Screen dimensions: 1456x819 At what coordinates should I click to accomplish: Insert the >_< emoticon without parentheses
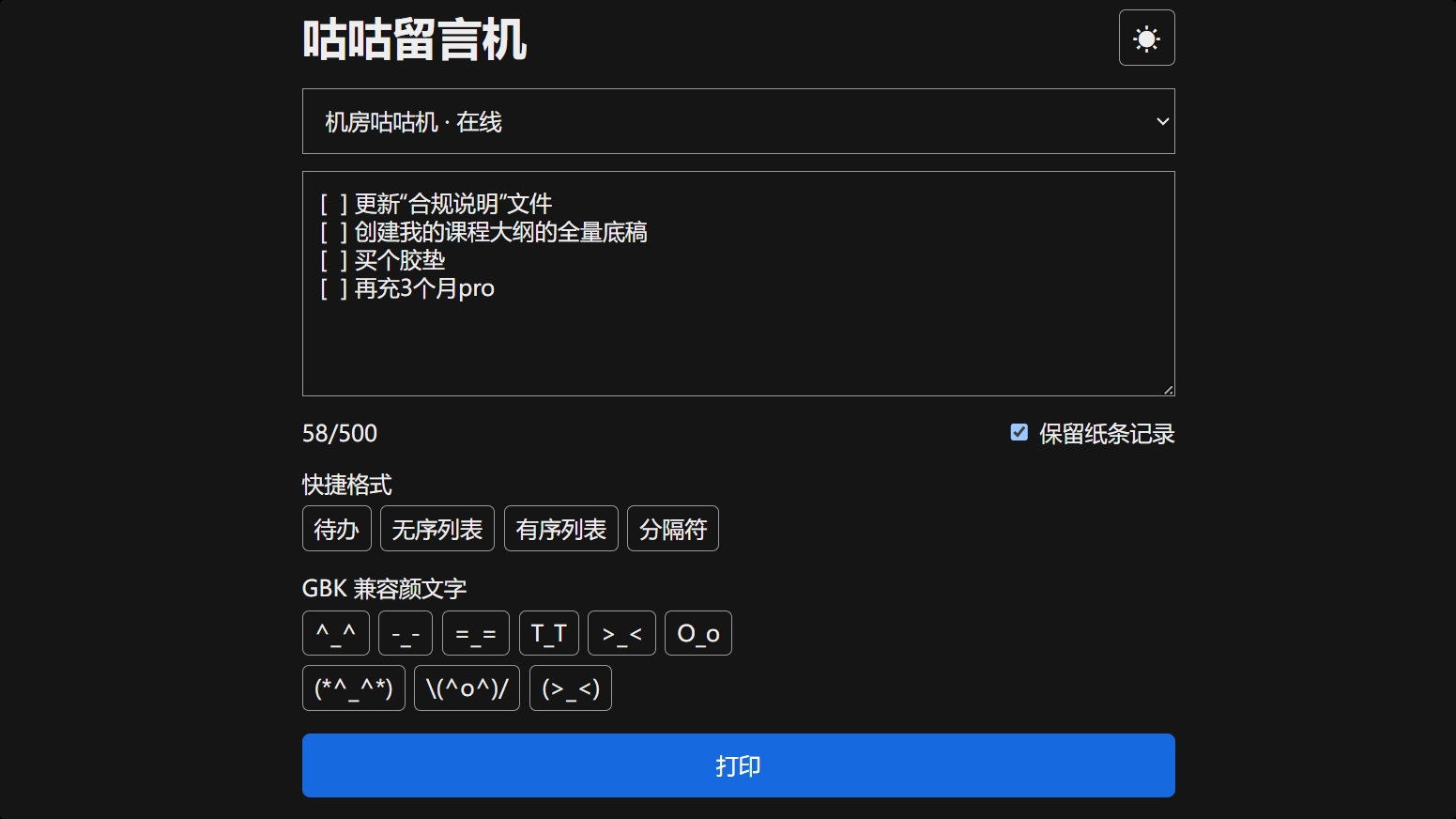coord(621,633)
